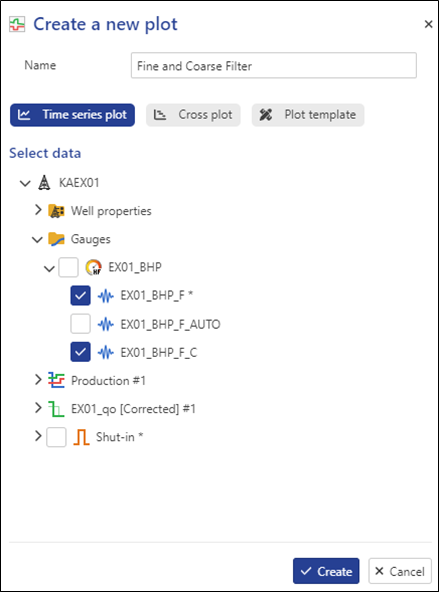Click the green step icon of EX01_qo

(x=56, y=409)
